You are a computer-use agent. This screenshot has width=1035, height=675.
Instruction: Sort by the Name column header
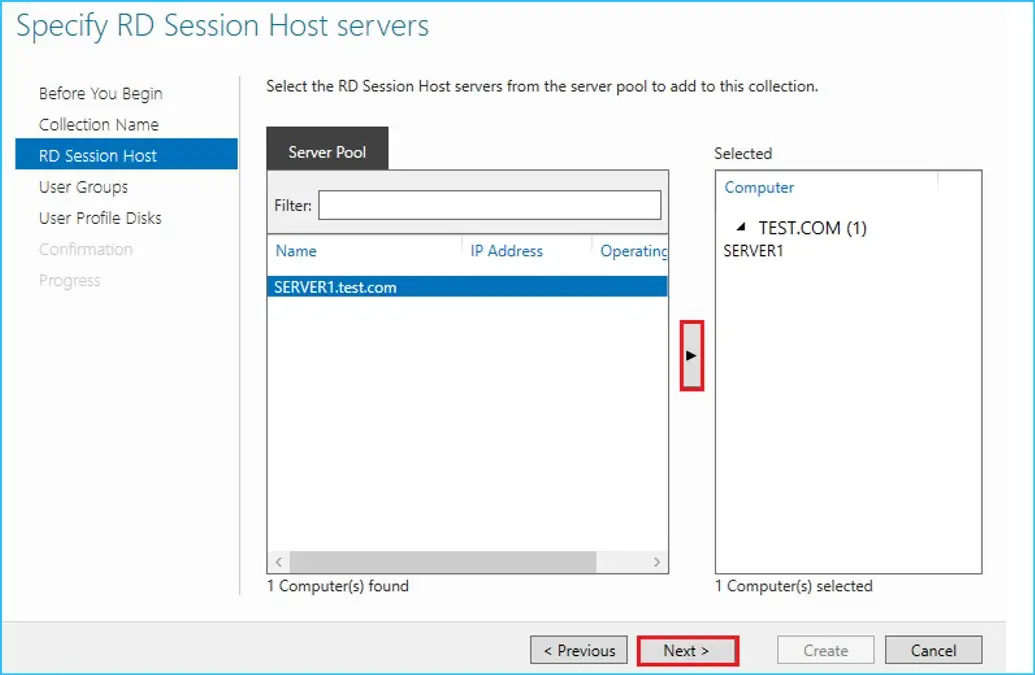coord(296,251)
